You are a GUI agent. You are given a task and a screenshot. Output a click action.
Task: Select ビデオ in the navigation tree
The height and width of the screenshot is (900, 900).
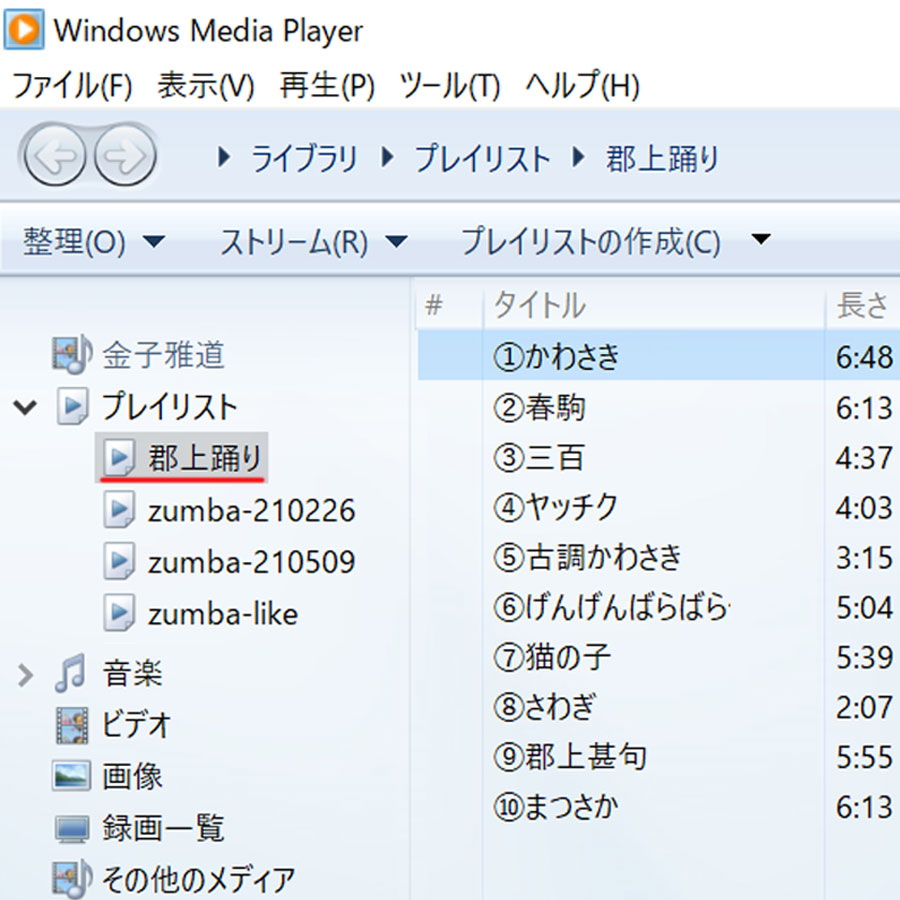[137, 724]
